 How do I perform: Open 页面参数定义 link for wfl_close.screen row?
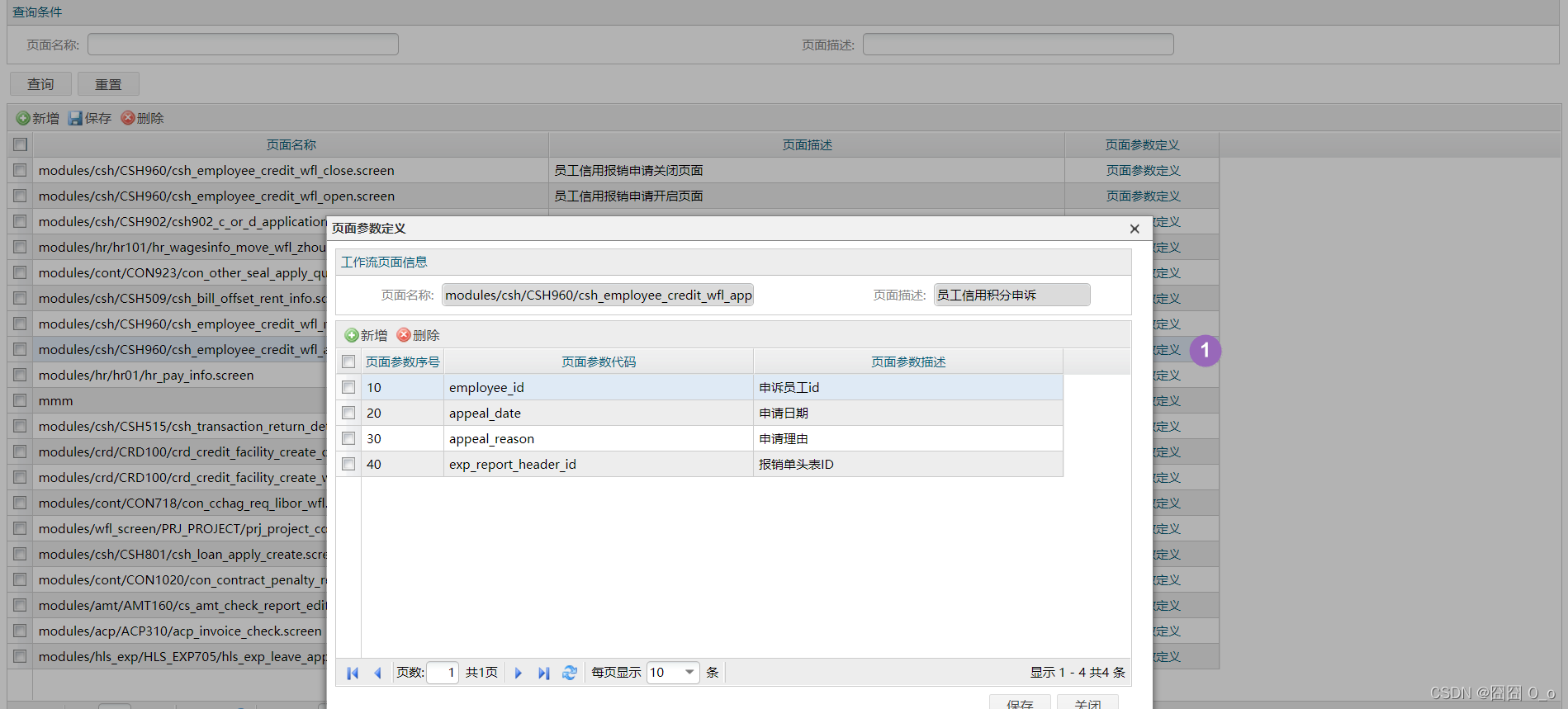pos(1143,170)
